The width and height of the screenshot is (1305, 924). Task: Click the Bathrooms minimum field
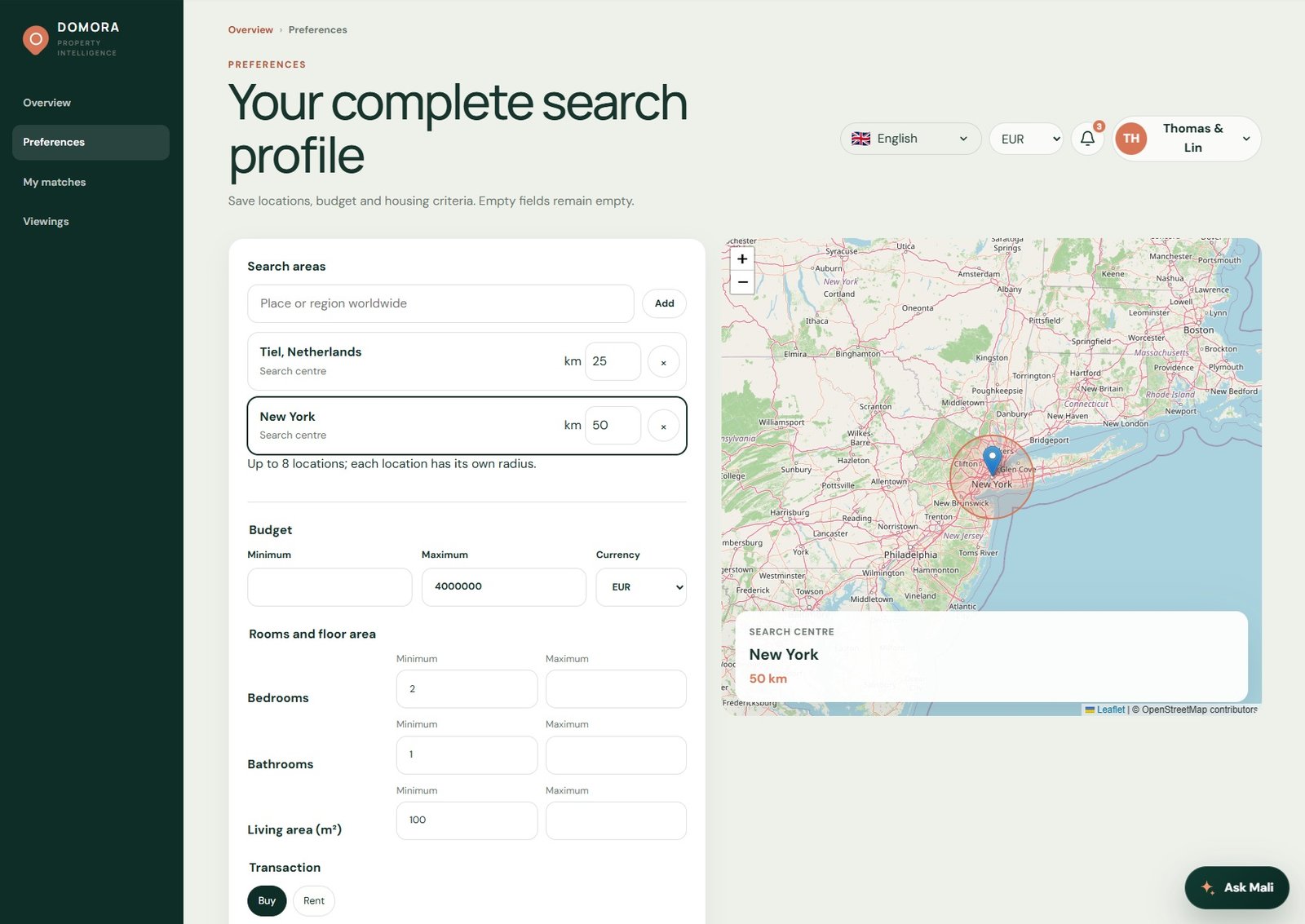point(467,755)
